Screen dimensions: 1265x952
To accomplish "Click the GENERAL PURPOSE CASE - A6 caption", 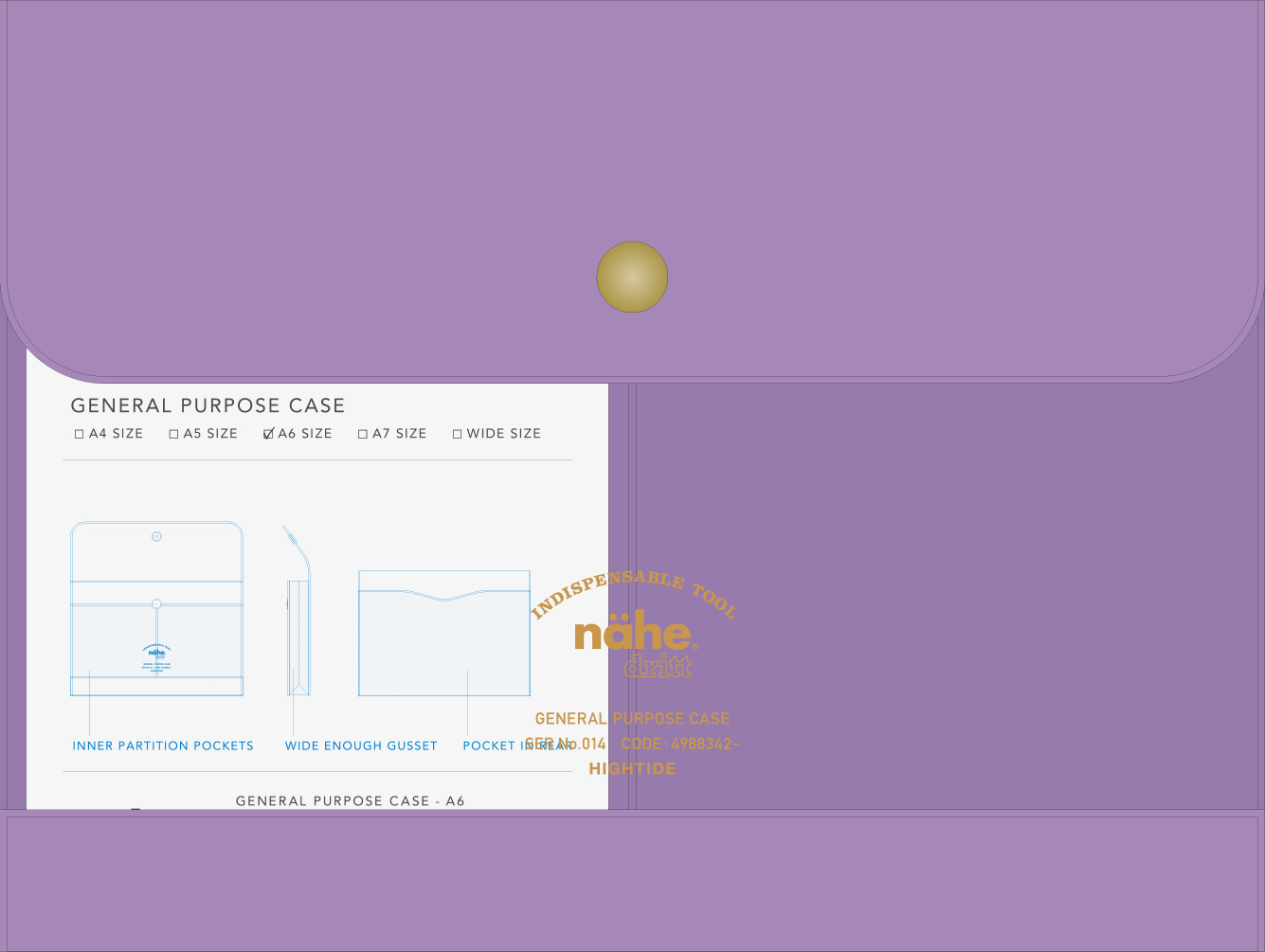I will (x=350, y=800).
